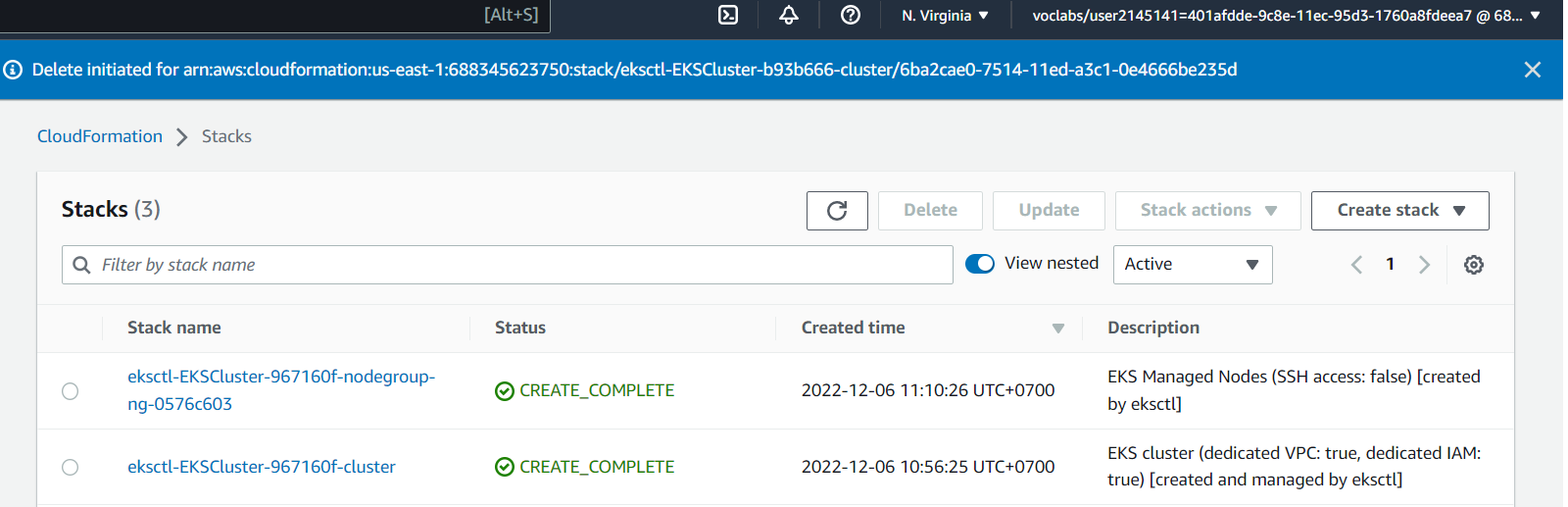Click the green check icon for 967160f-cluster stack
Viewport: 1568px width, 507px height.
505,468
